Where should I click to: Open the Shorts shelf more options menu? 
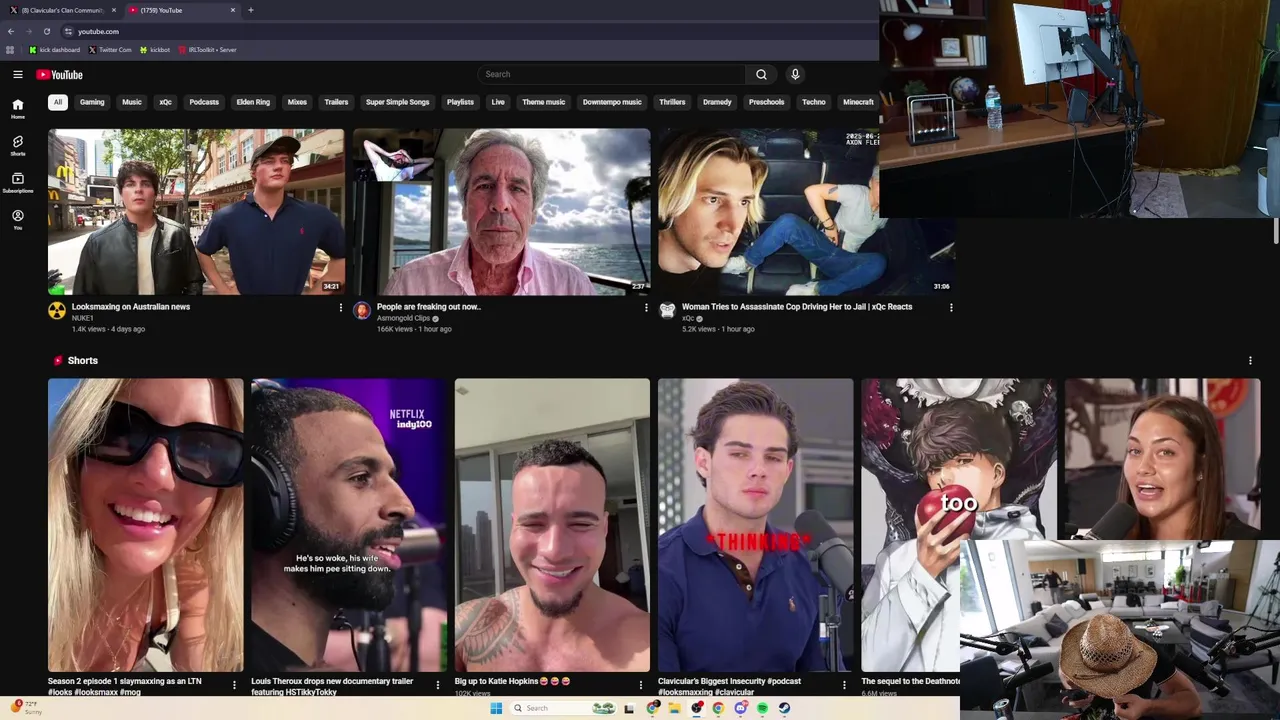point(1250,360)
